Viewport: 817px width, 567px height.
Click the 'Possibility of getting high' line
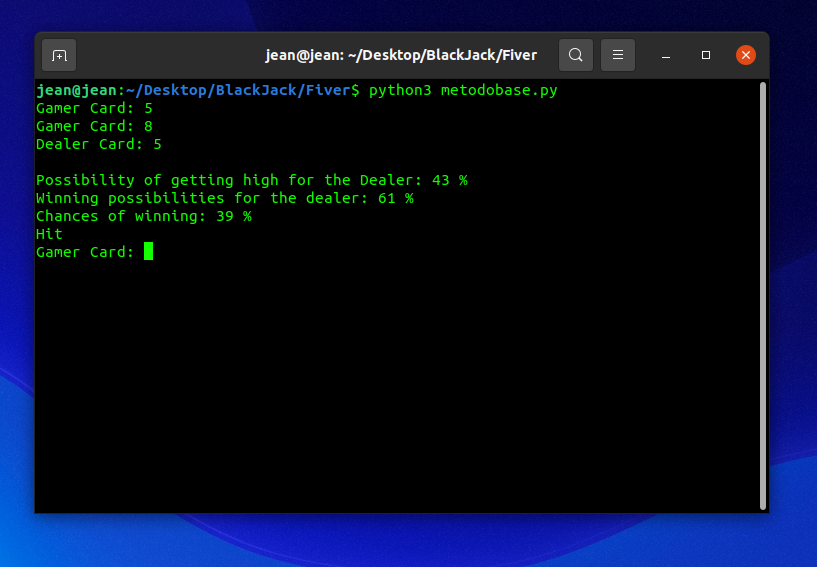click(251, 180)
